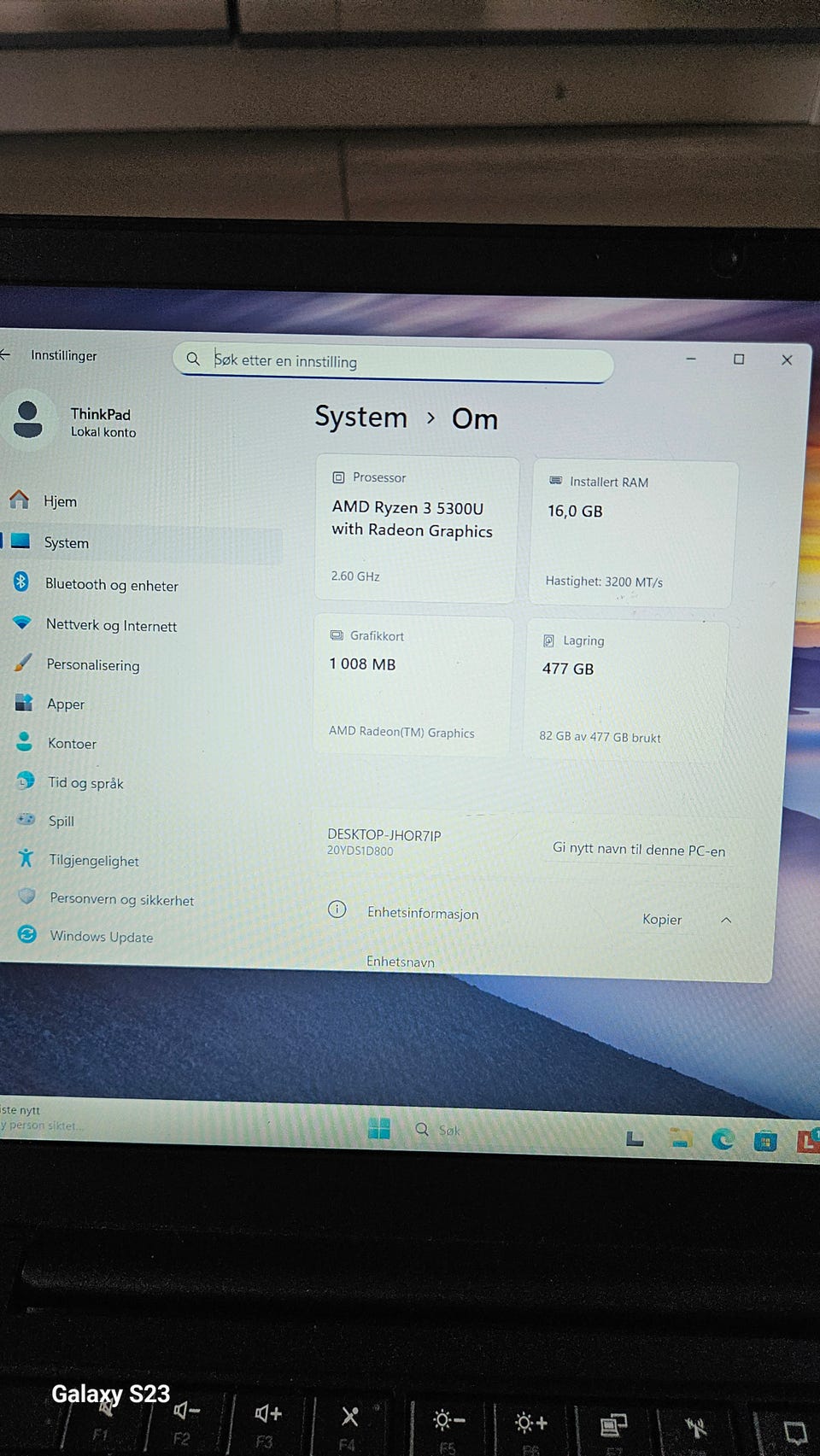Open the Grafikkort 1 008 MB card
Image resolution: width=820 pixels, height=1456 pixels.
(x=413, y=684)
